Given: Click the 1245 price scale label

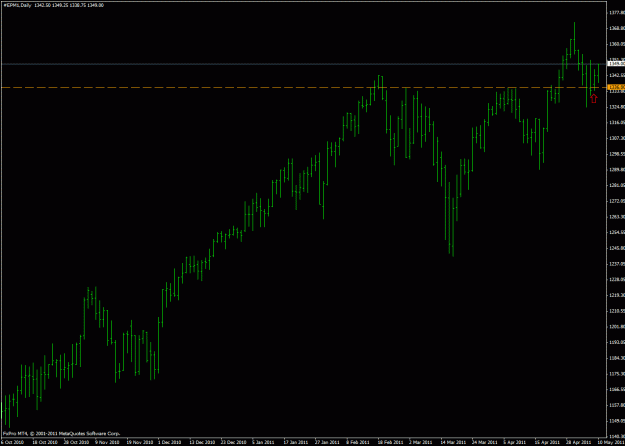Looking at the screenshot, I should click(616, 248).
